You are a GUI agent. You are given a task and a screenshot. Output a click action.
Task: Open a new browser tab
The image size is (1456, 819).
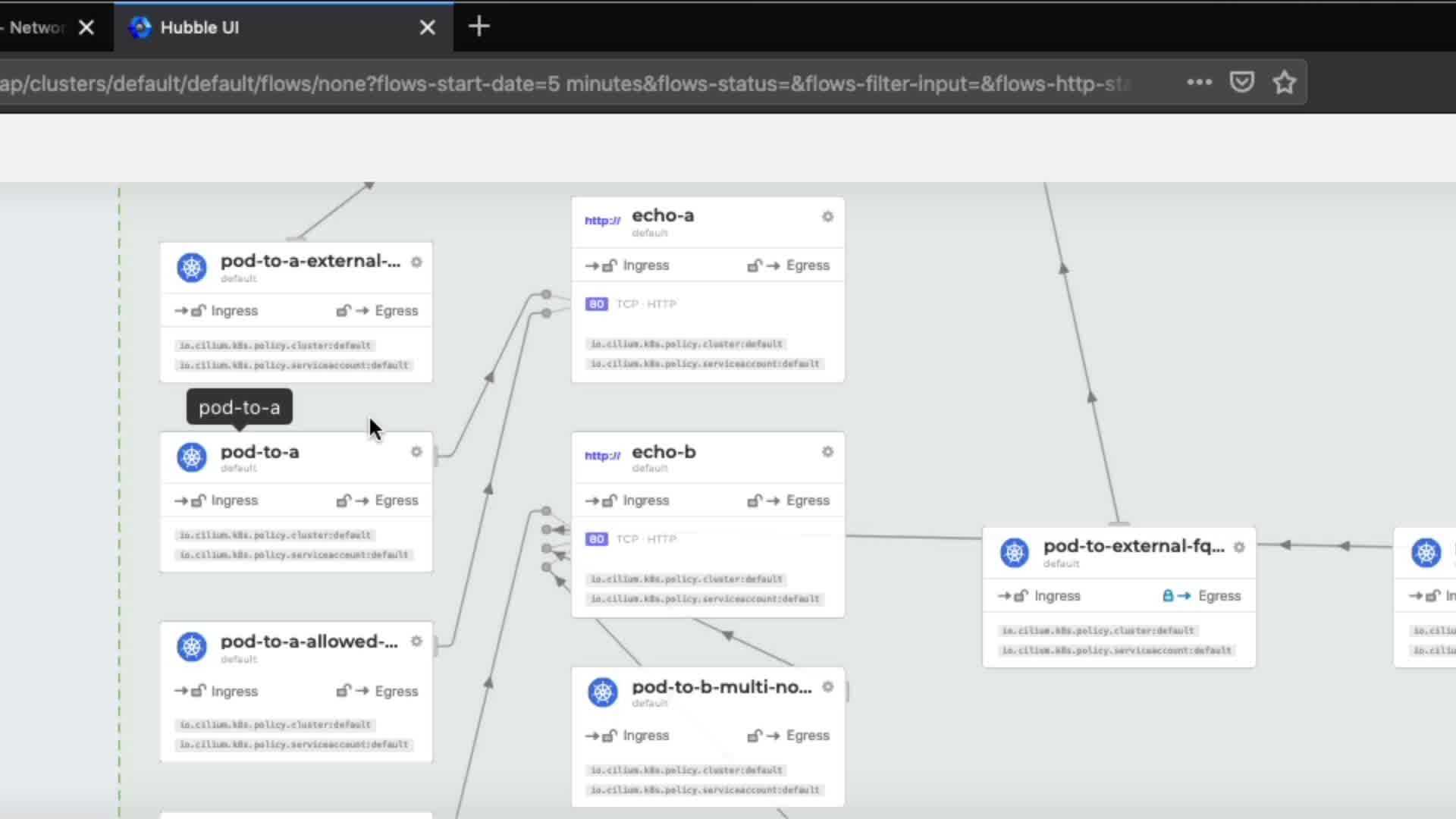point(479,27)
